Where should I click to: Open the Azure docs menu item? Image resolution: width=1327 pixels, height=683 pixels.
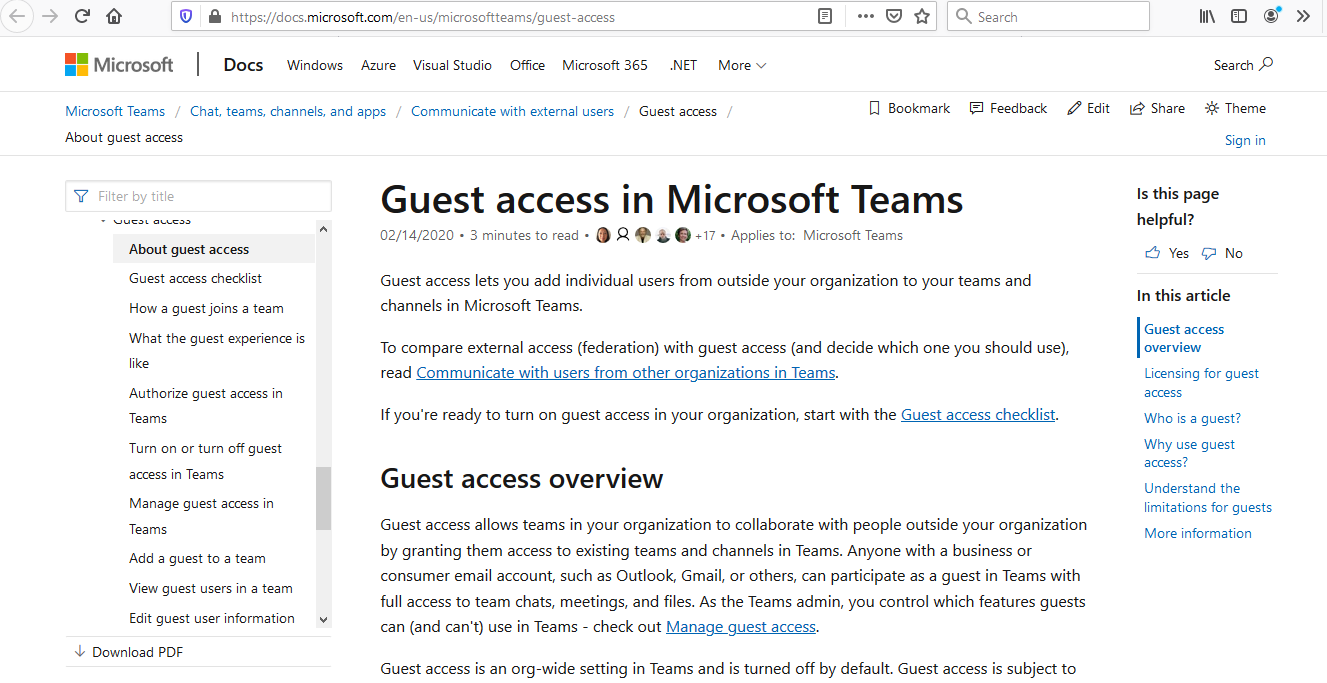click(x=379, y=65)
